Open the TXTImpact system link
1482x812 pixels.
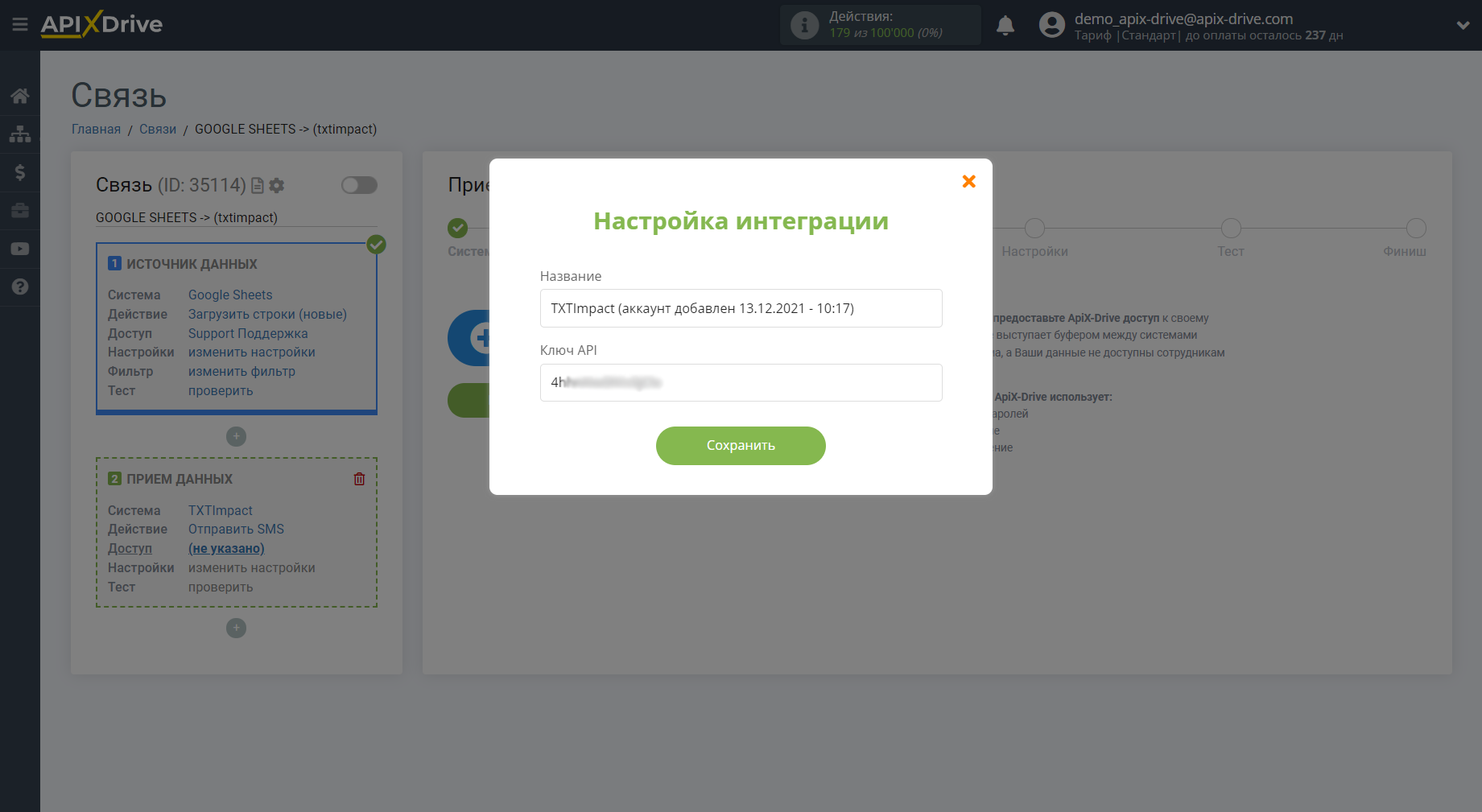tap(221, 511)
